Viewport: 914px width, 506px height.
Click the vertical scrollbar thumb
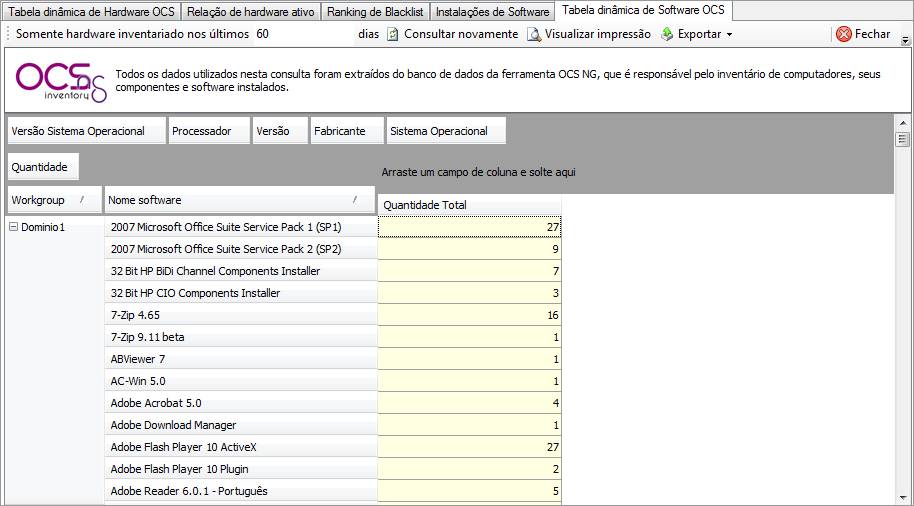903,139
